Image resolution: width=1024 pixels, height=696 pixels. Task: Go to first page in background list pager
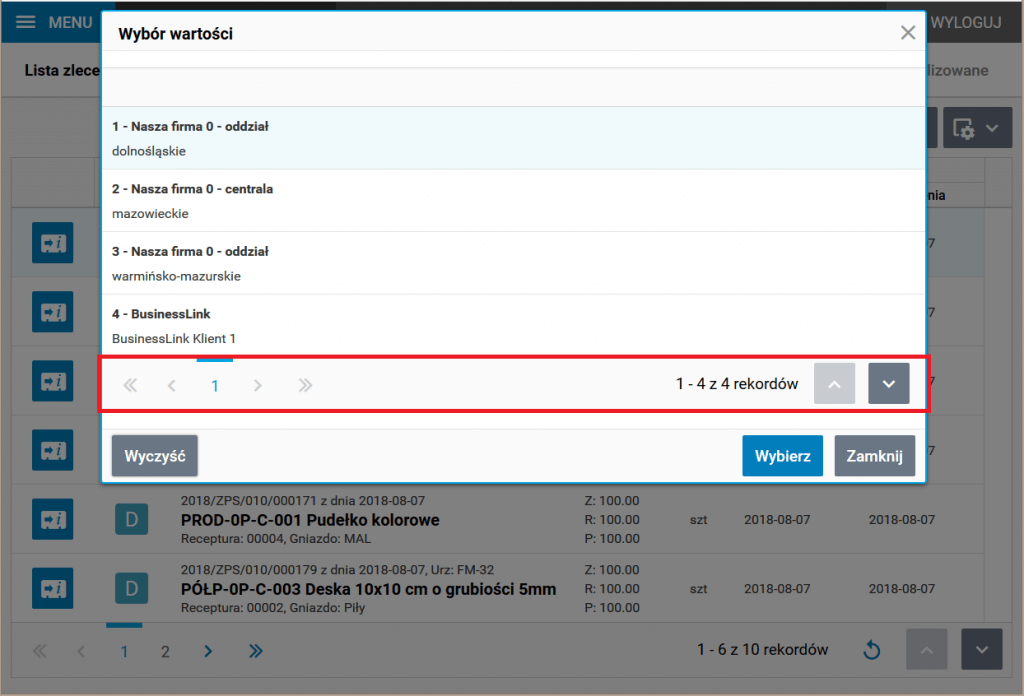(40, 651)
